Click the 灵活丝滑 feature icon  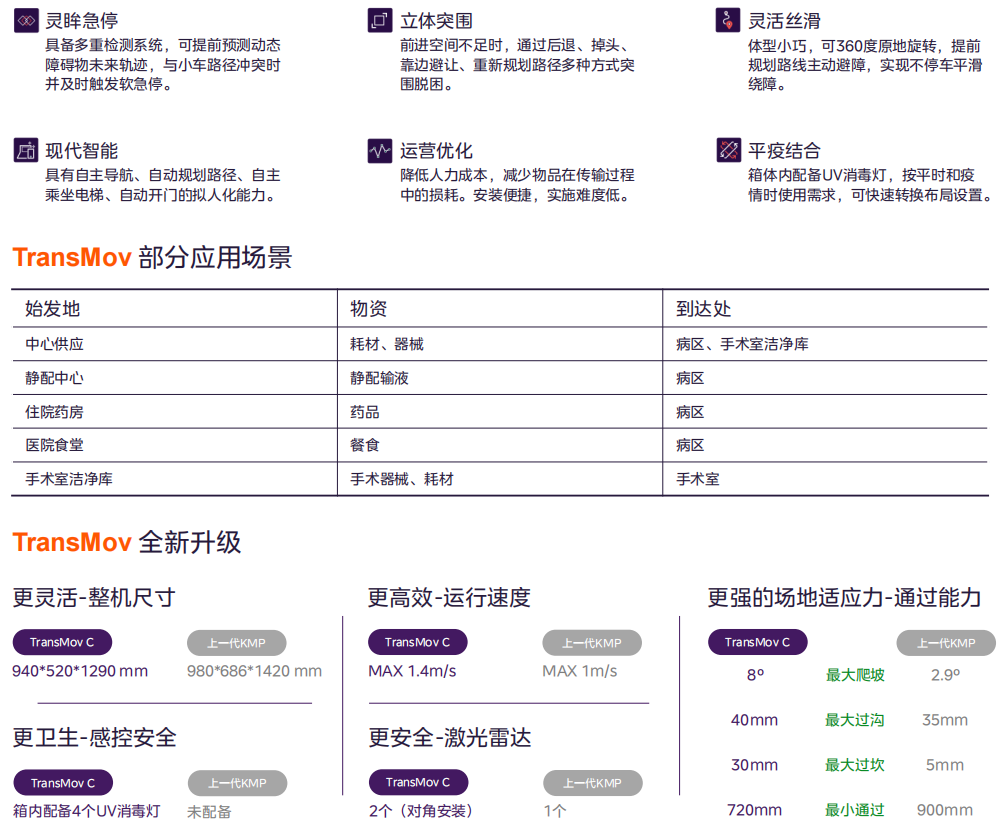coord(728,20)
